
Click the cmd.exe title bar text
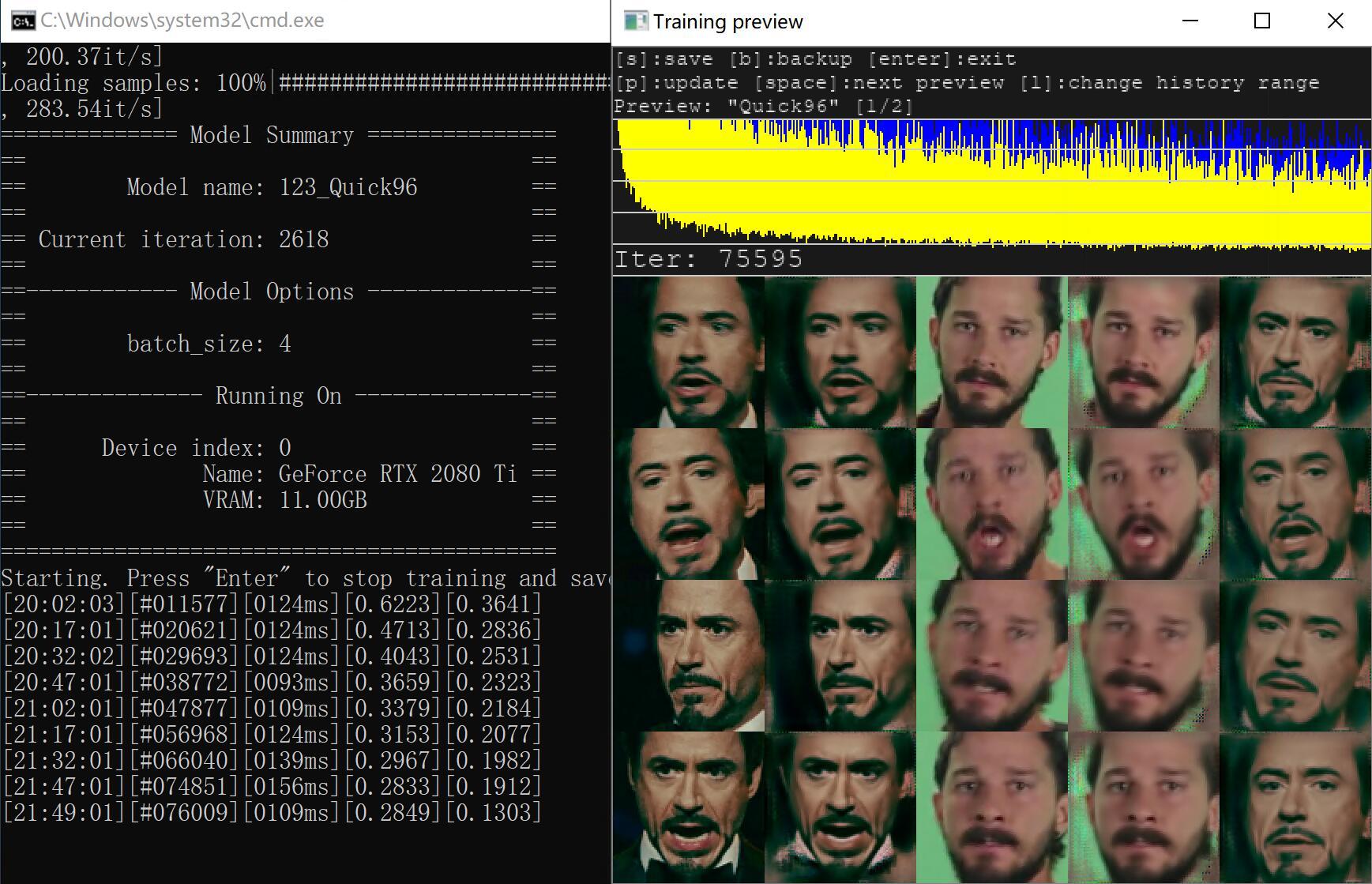pyautogui.click(x=182, y=21)
